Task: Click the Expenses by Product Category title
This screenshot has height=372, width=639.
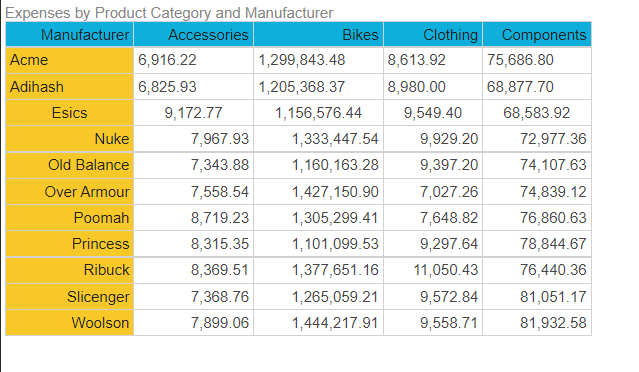Action: (169, 13)
